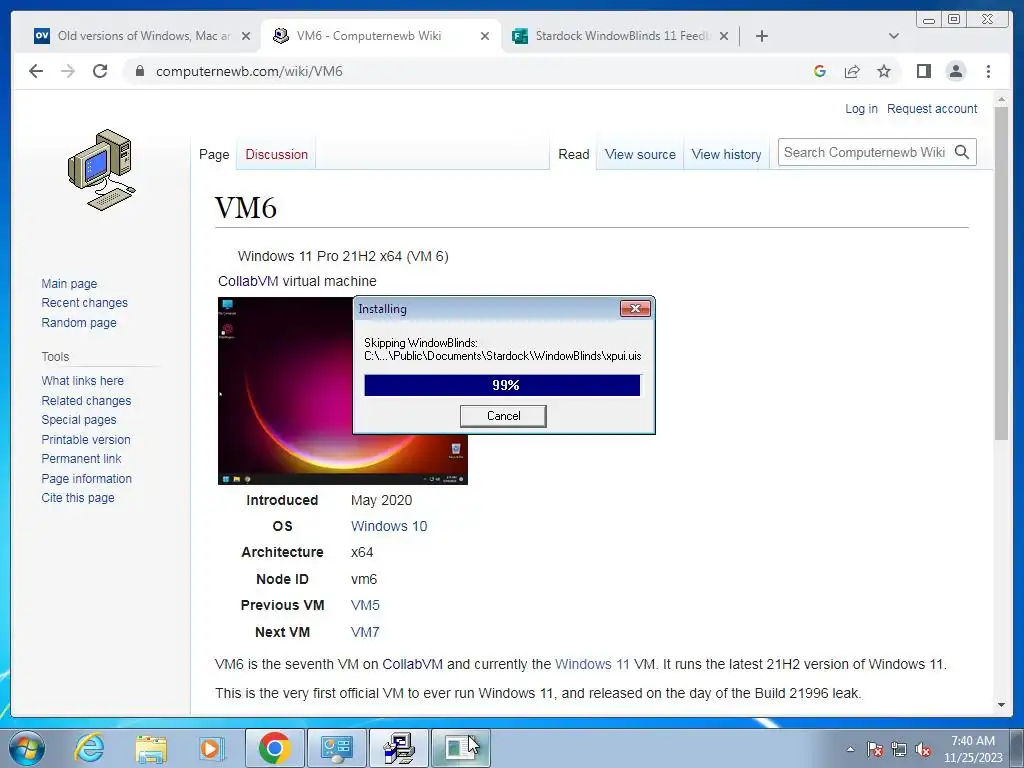Open Windows Explorer from the taskbar
Image resolution: width=1024 pixels, height=768 pixels.
151,748
